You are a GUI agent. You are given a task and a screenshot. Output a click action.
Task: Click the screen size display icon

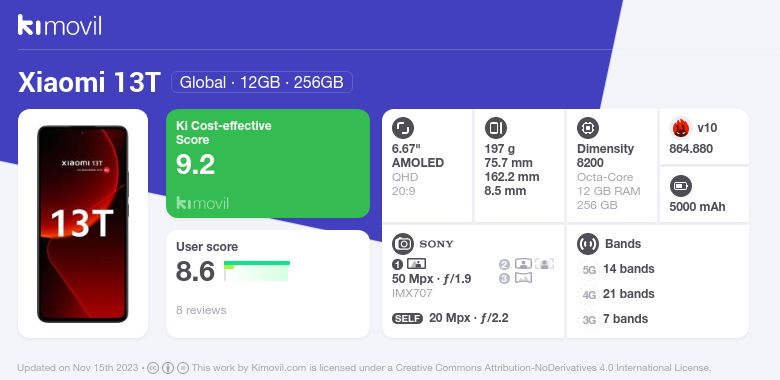403,128
